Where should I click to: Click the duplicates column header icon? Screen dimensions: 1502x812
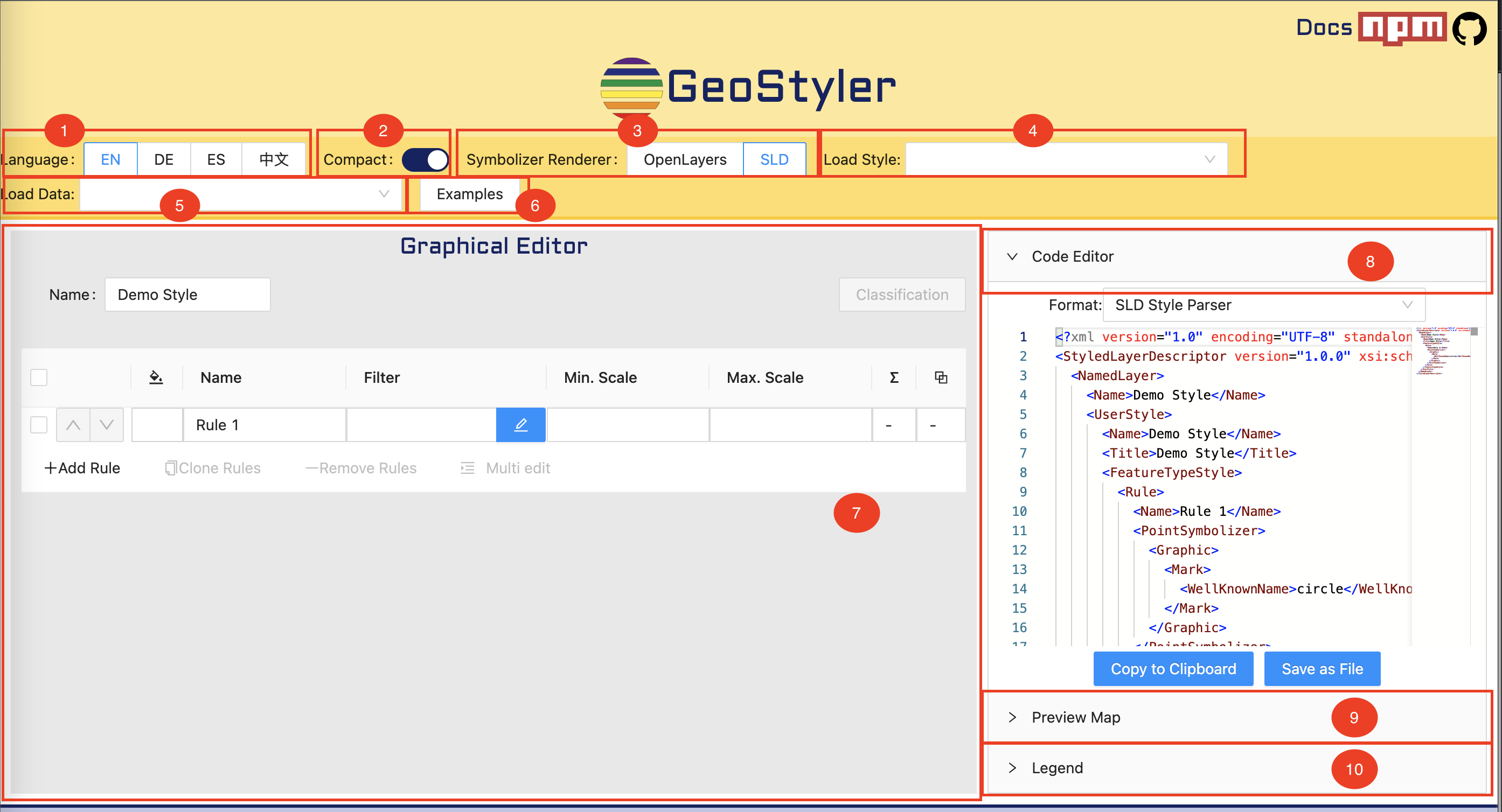point(941,377)
